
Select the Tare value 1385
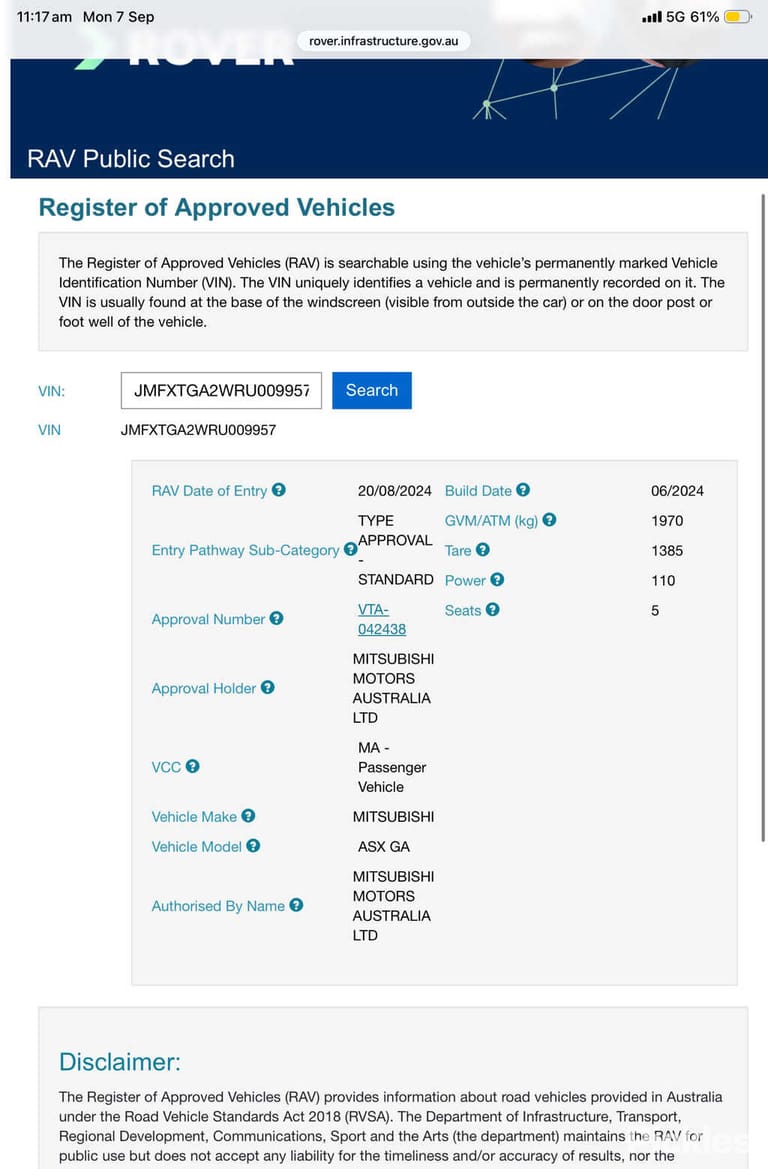coord(667,550)
